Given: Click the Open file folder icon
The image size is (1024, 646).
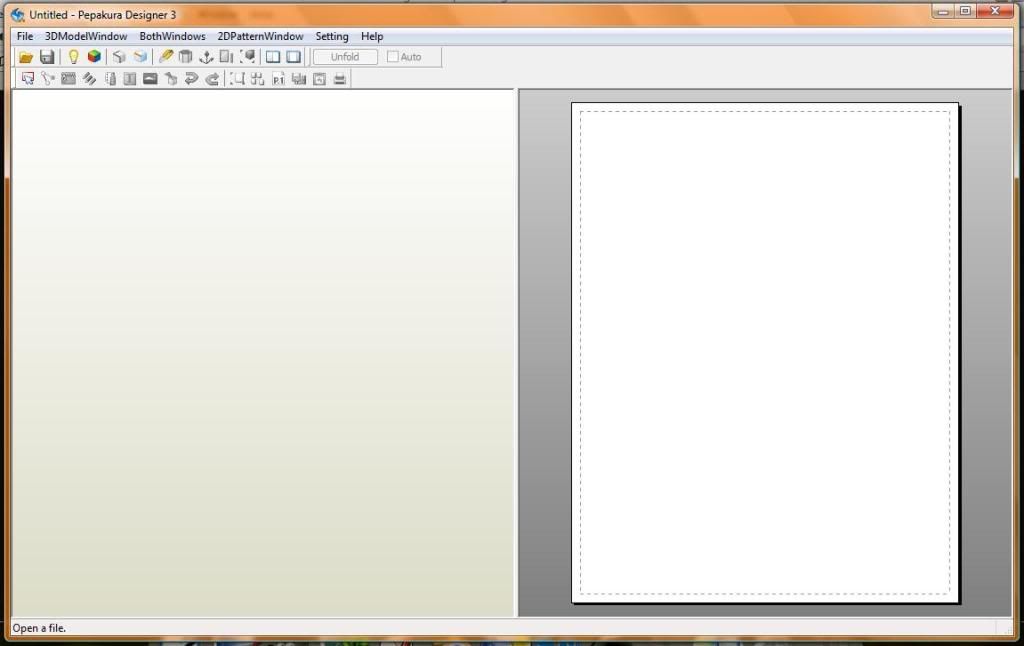Looking at the screenshot, I should pos(26,57).
